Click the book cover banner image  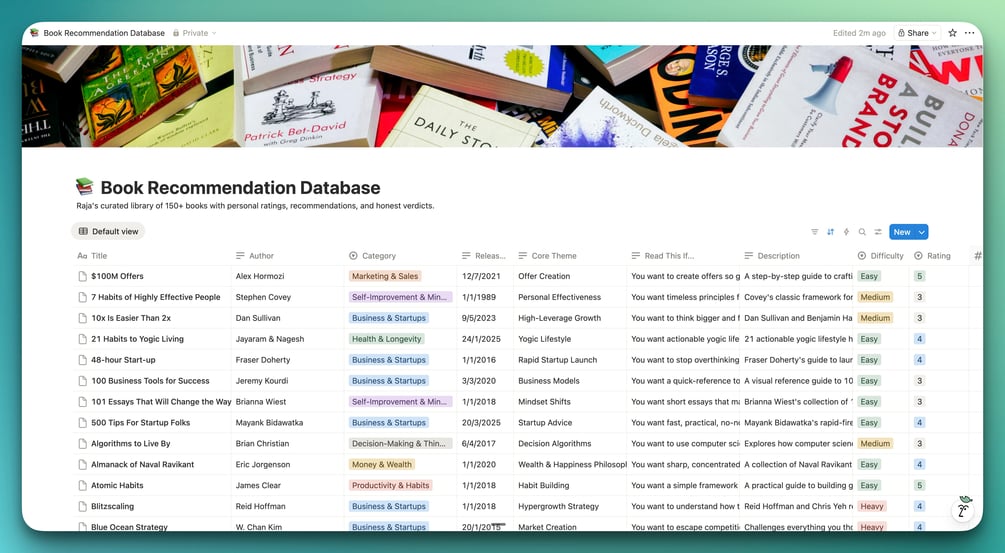[x=502, y=96]
